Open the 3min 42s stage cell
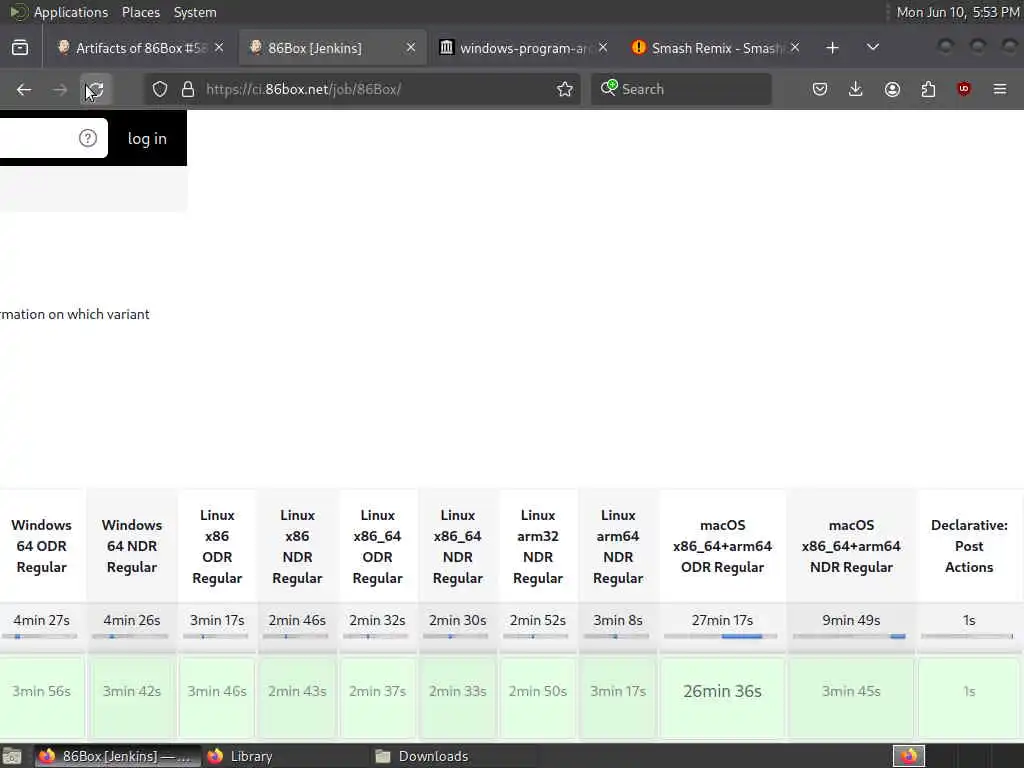This screenshot has height=768, width=1024. pyautogui.click(x=132, y=696)
